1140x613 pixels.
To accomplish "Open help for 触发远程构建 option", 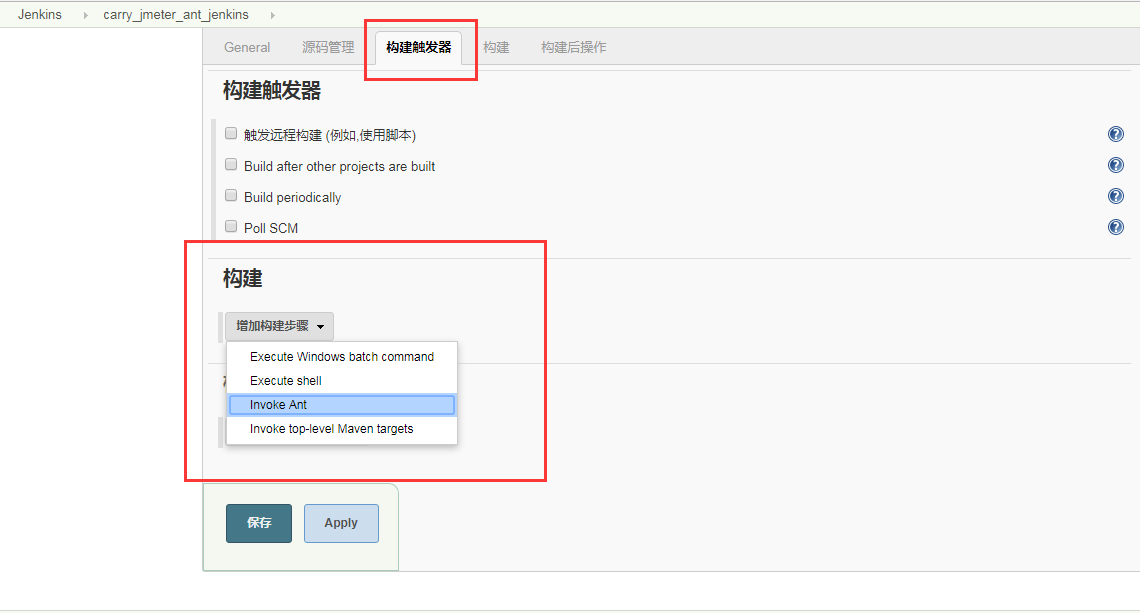I will (x=1115, y=134).
